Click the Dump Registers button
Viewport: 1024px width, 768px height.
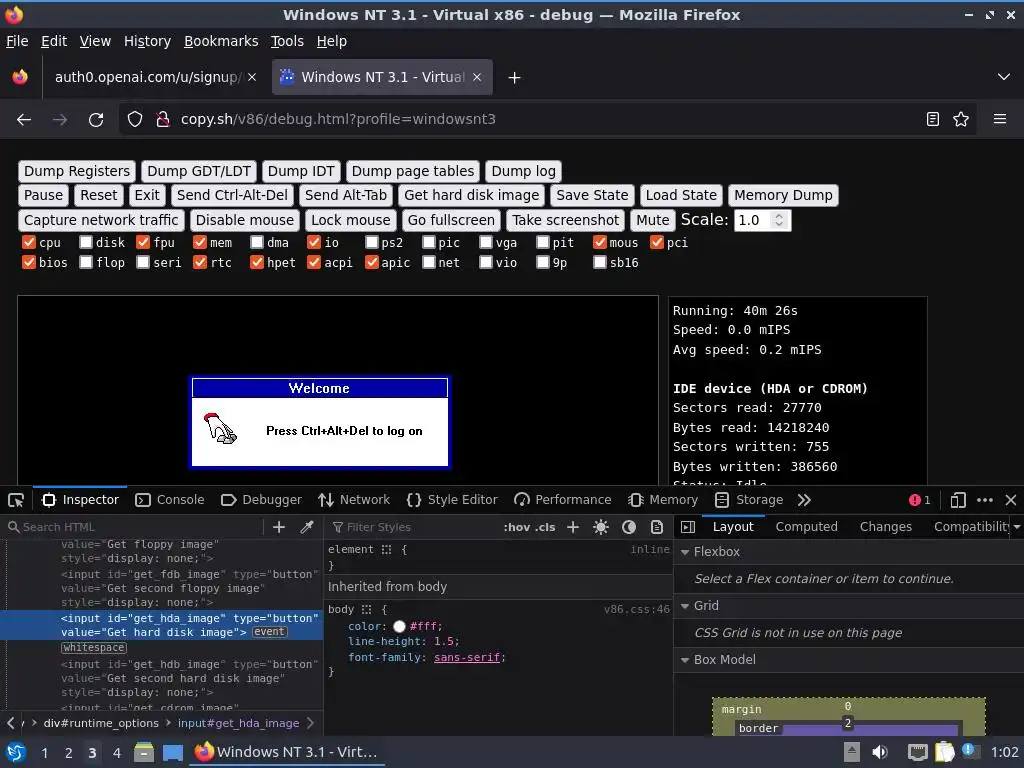pyautogui.click(x=77, y=171)
